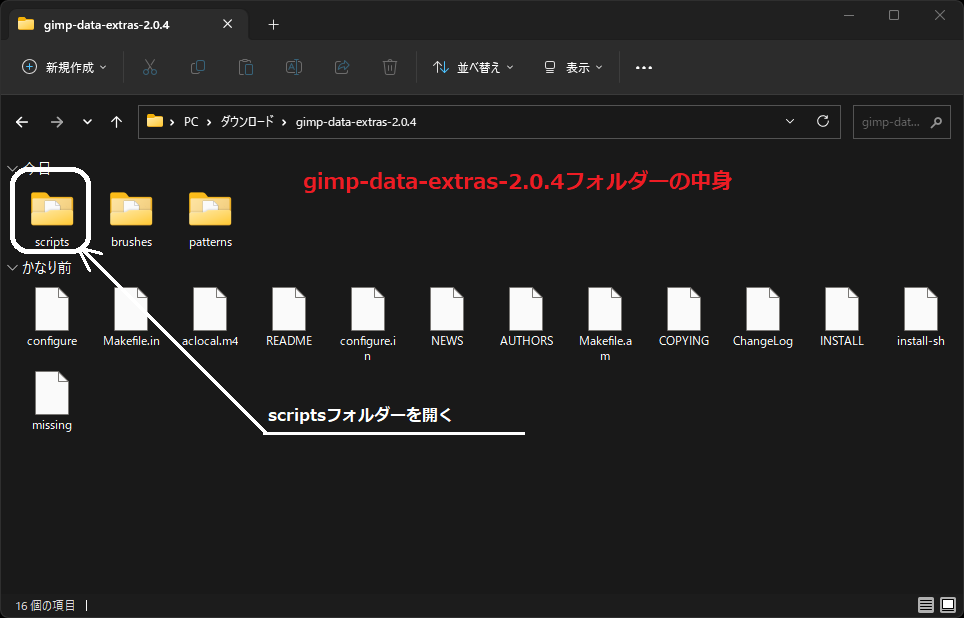The height and width of the screenshot is (618, 964).
Task: Click ダウンロード in the address breadcrumb
Action: point(247,122)
